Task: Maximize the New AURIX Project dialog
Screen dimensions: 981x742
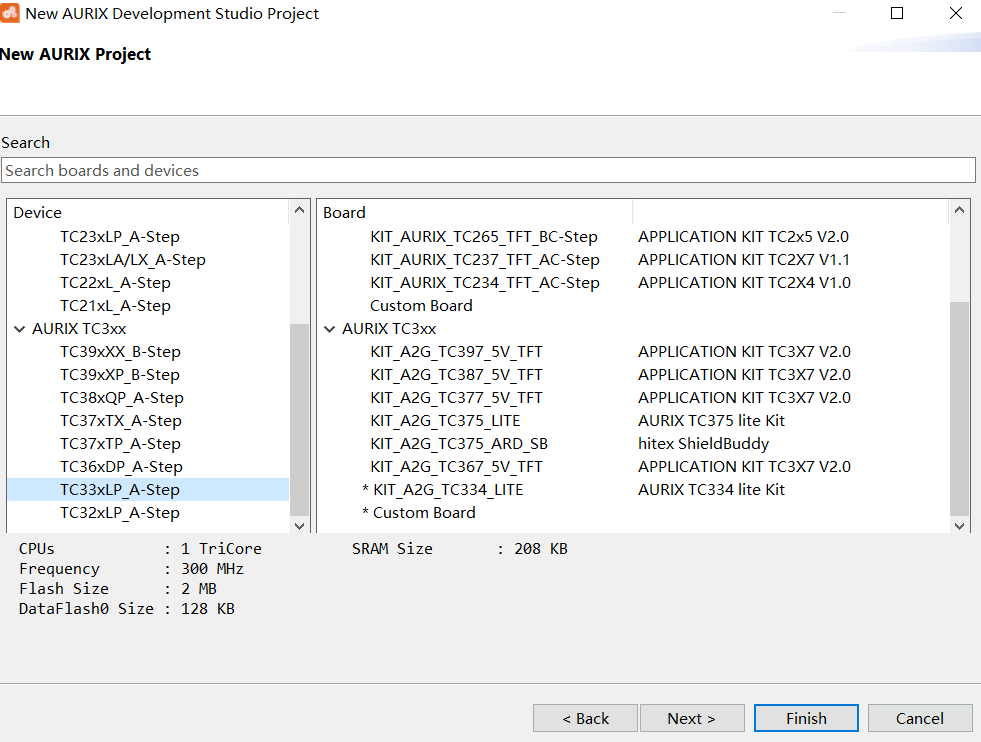Action: click(x=897, y=13)
